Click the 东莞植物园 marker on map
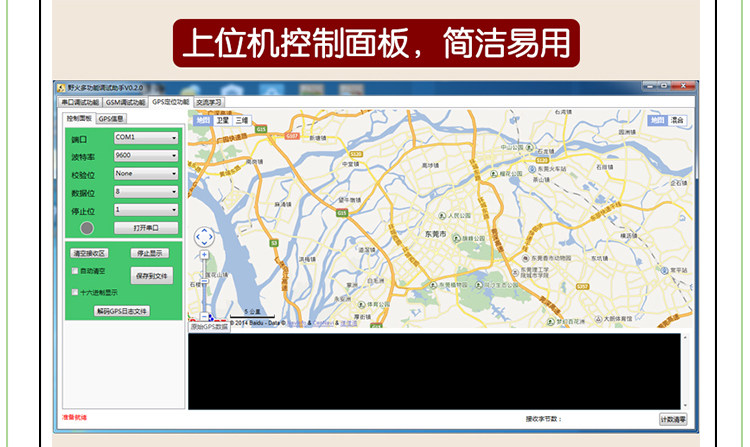 tap(433, 285)
